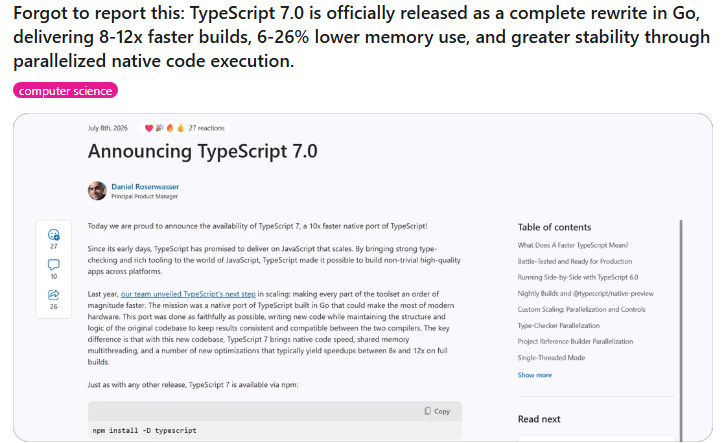
Task: Click the 'Announcing TypeScript 7.0' heading
Action: point(202,151)
